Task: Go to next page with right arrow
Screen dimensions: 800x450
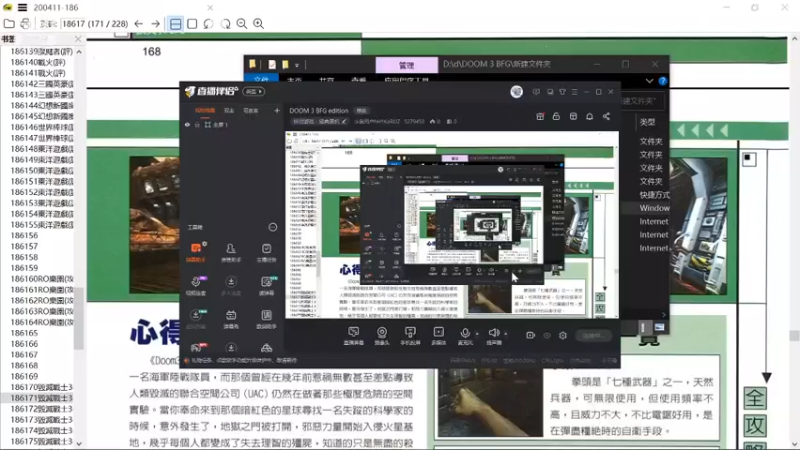Action: 156,23
